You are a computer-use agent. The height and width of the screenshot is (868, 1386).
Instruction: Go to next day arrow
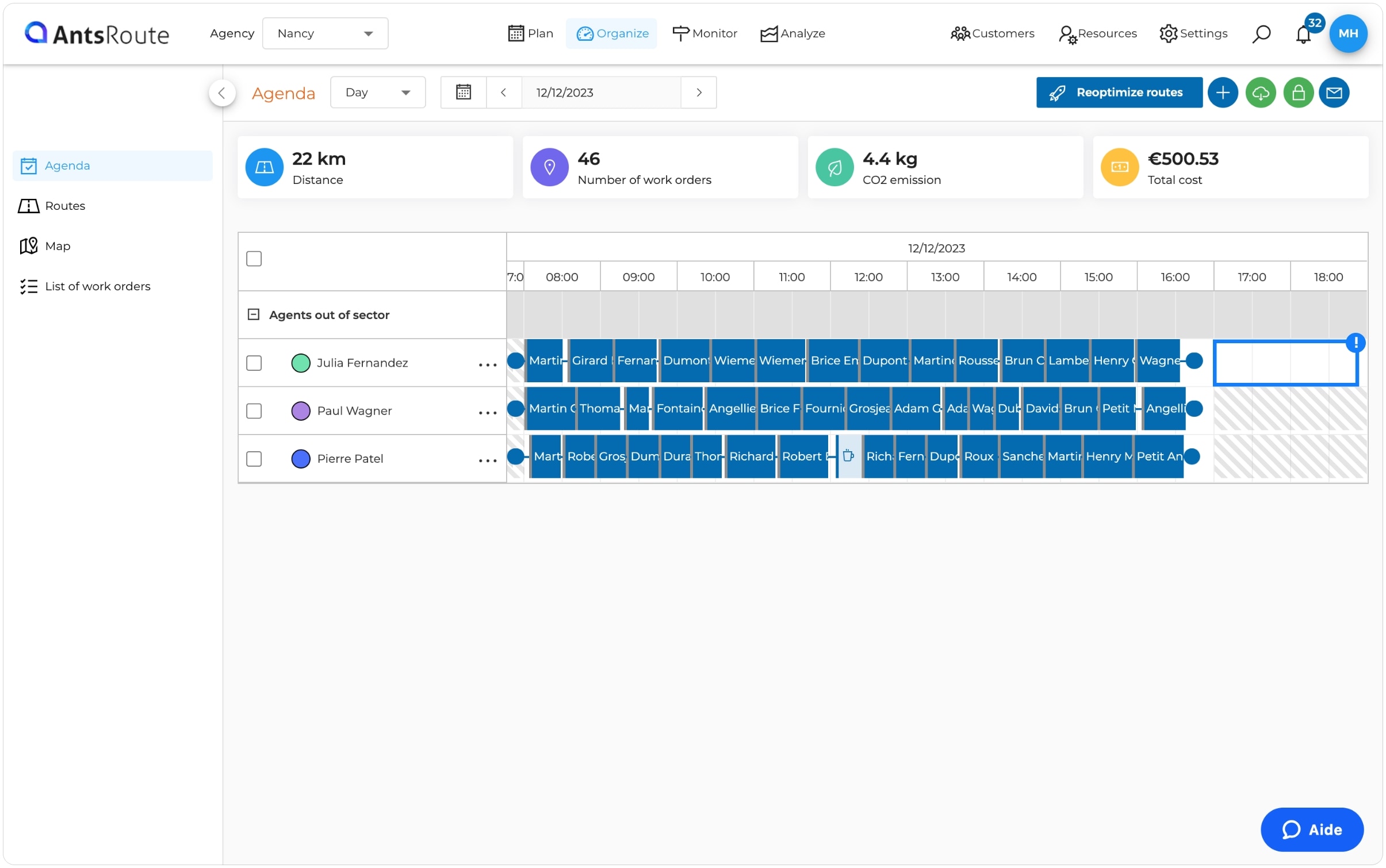tap(699, 93)
